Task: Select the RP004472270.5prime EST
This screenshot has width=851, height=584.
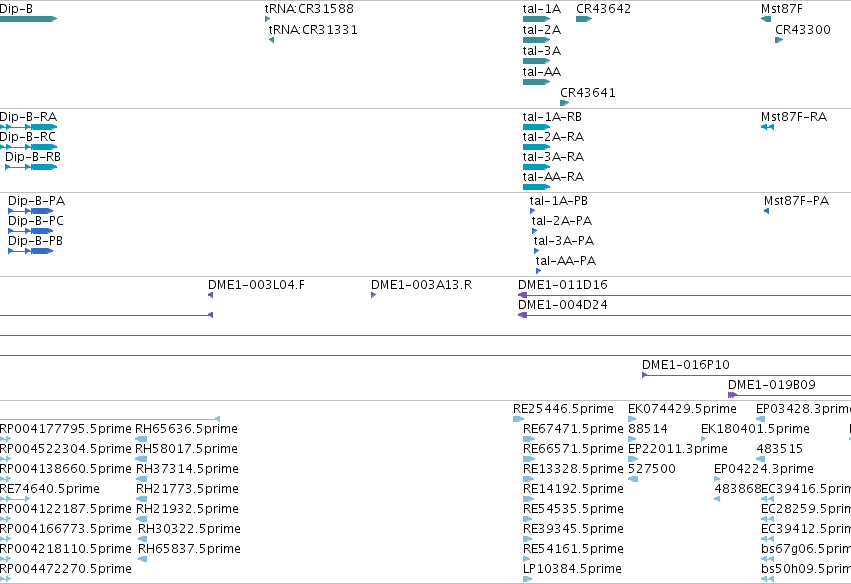Action: pos(5,579)
